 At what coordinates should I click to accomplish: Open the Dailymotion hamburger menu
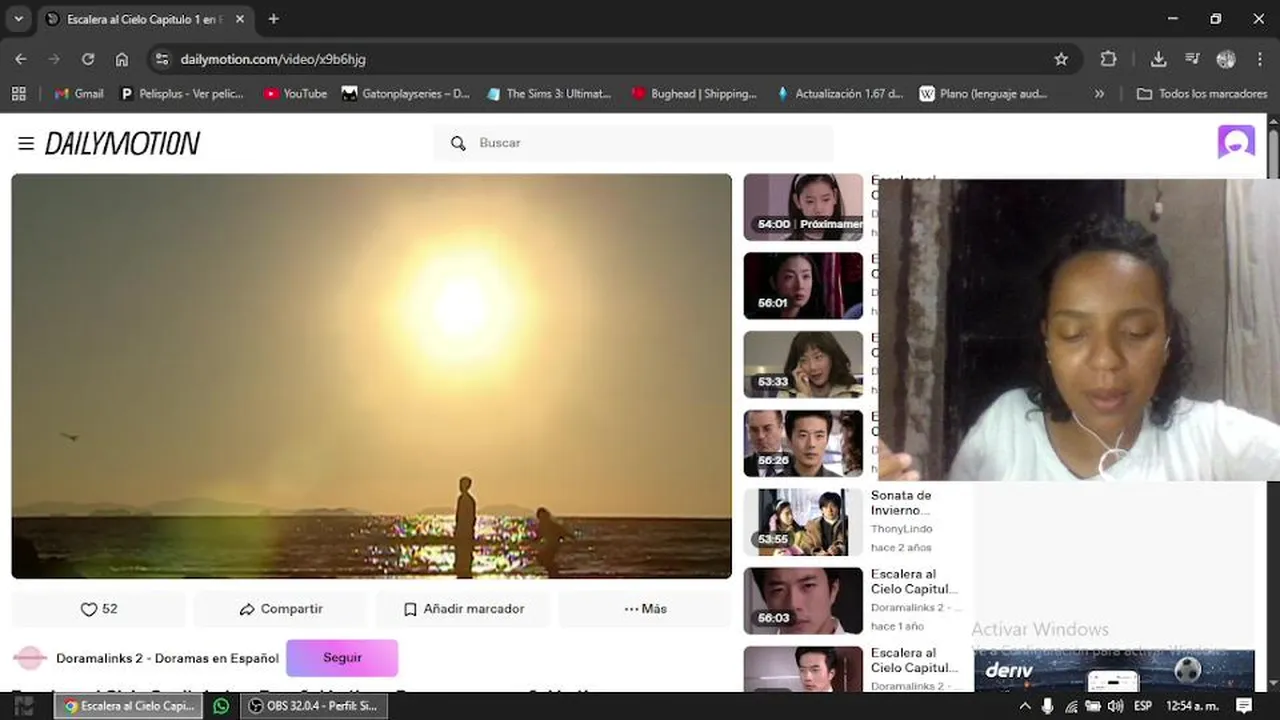(26, 143)
